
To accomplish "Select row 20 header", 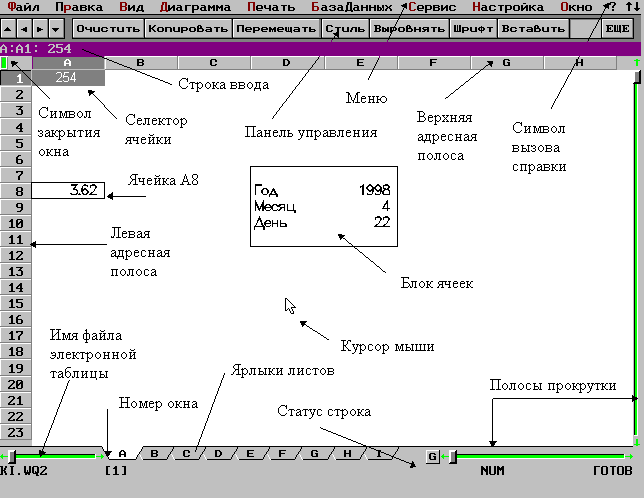I will pos(16,384).
